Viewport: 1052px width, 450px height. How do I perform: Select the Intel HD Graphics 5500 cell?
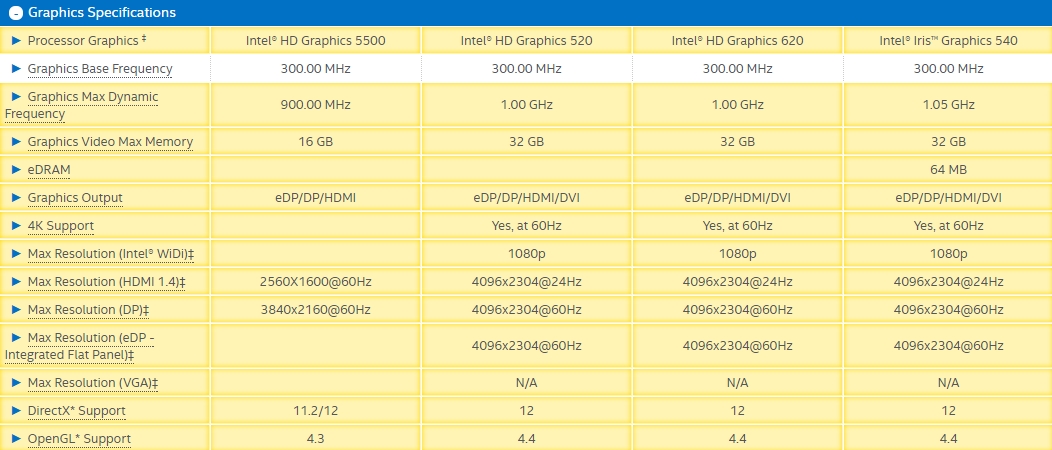(x=315, y=41)
